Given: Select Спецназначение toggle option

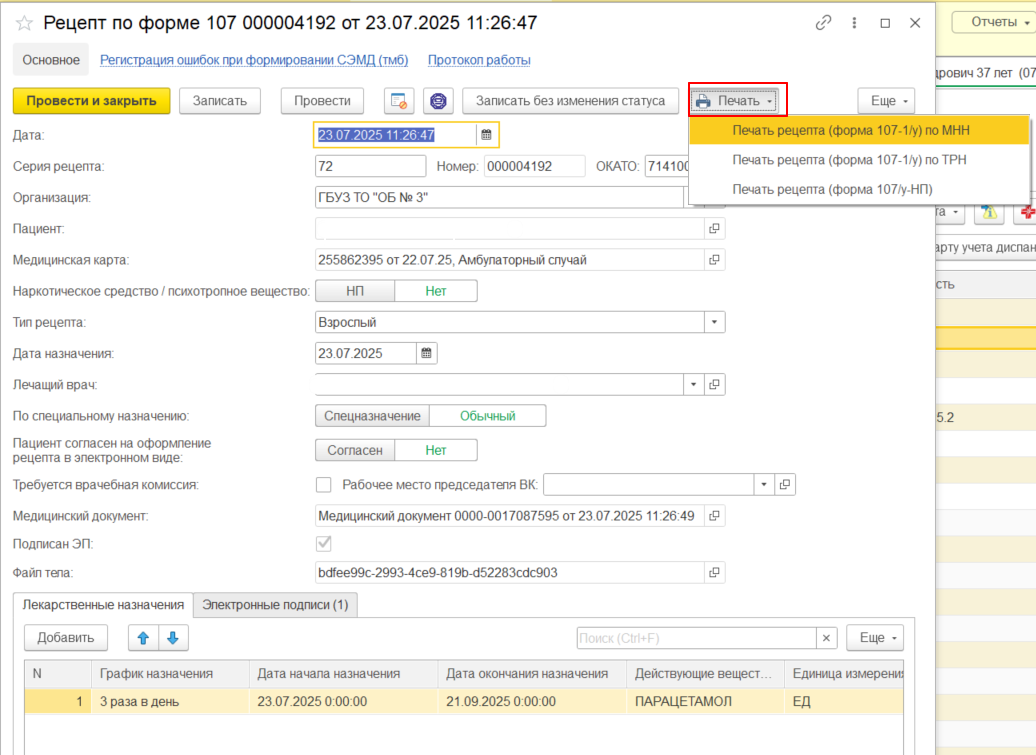Looking at the screenshot, I should pyautogui.click(x=372, y=416).
